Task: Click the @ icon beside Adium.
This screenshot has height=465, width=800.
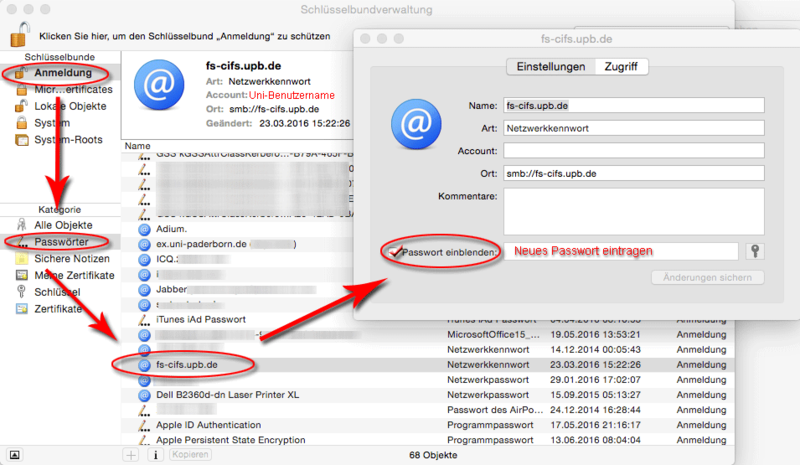Action: tap(144, 229)
